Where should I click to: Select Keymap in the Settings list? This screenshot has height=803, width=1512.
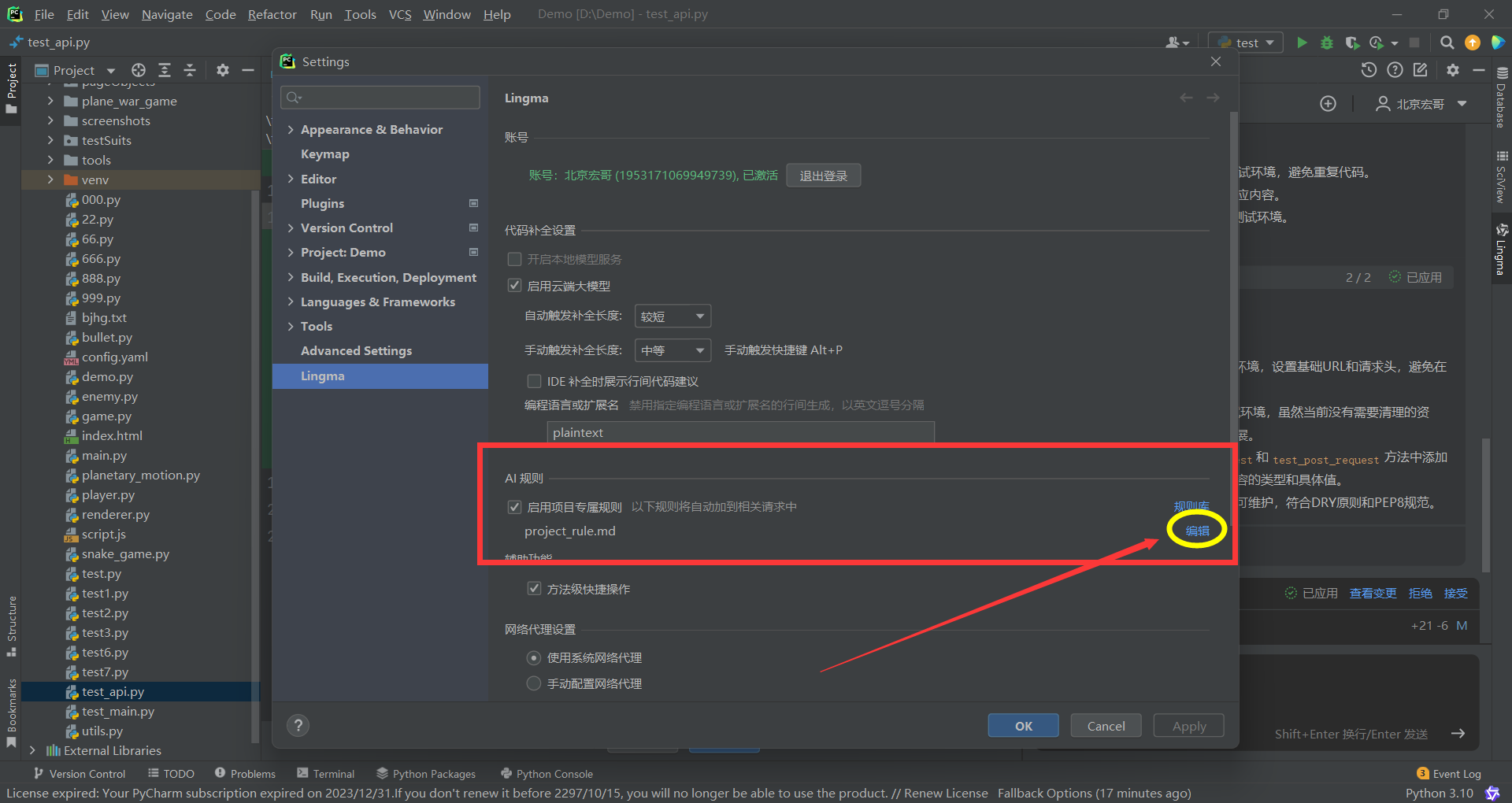pos(324,154)
